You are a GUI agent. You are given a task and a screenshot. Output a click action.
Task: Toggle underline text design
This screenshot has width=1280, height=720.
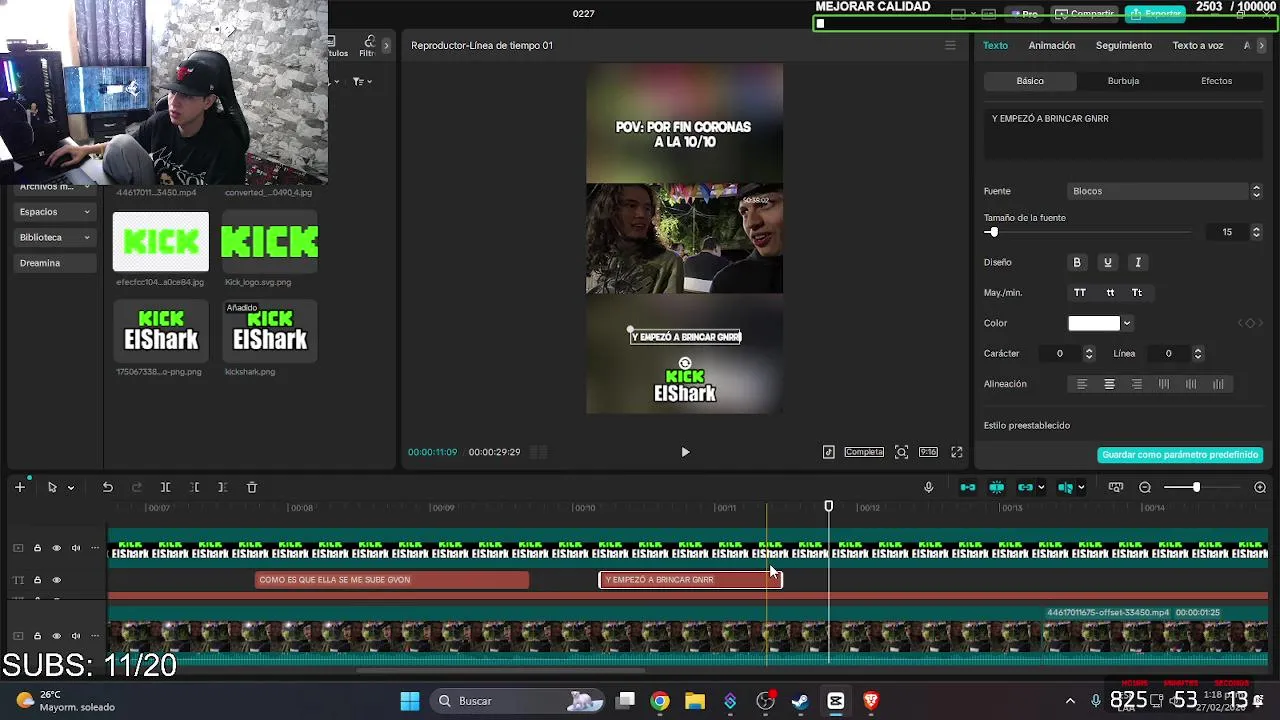(1107, 262)
